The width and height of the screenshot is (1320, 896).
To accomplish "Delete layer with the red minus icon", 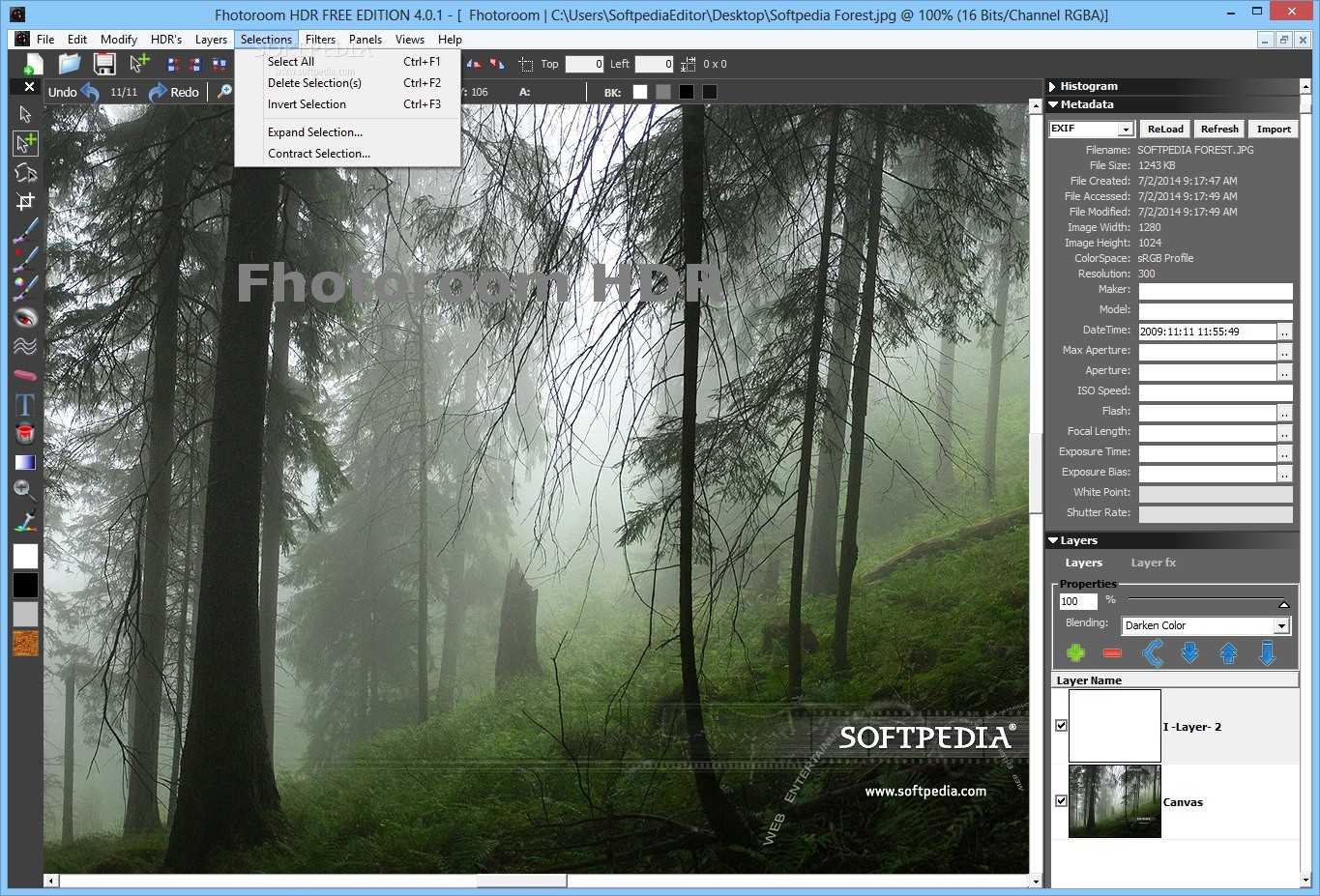I will tap(1112, 653).
